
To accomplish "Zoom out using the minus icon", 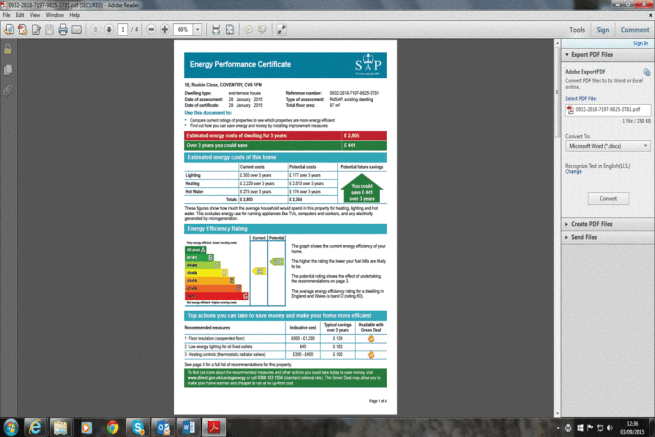I will (x=151, y=29).
